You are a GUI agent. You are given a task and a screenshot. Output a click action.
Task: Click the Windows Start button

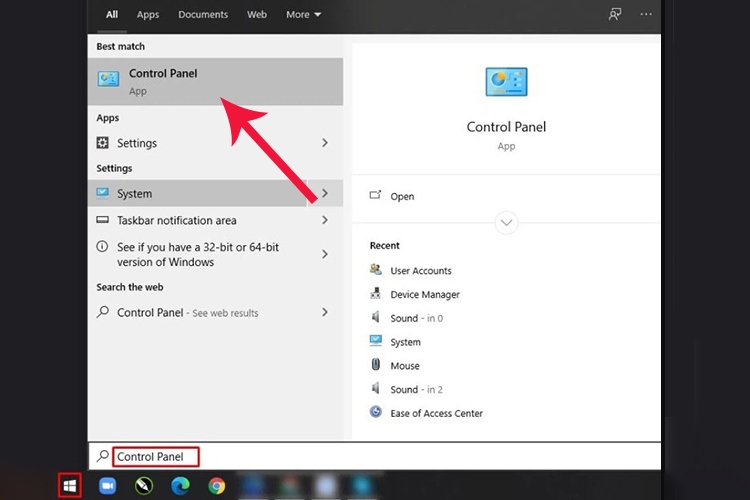[x=69, y=486]
